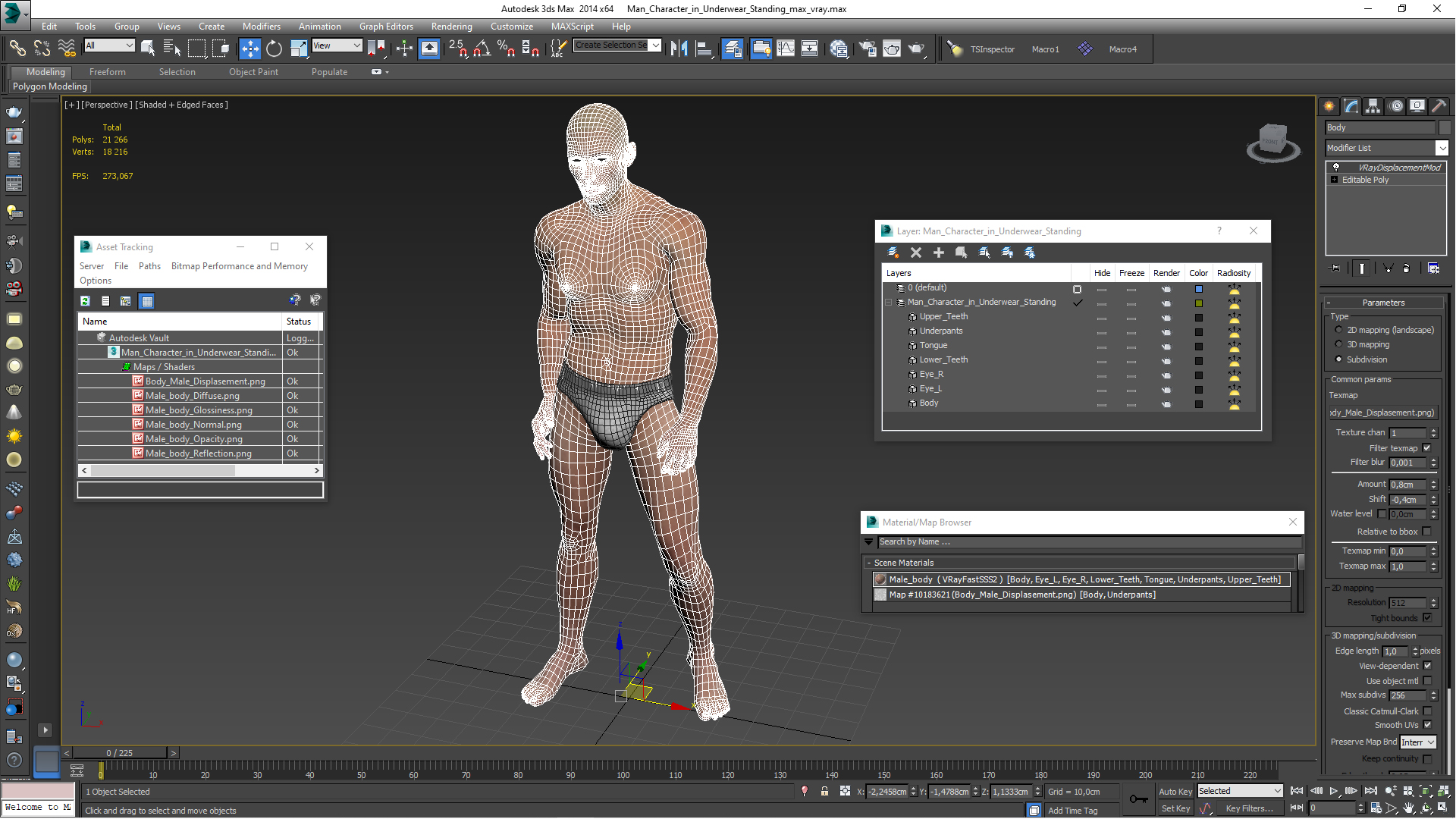Open the Modify command panel tab
The width and height of the screenshot is (1456, 819).
click(x=1351, y=106)
